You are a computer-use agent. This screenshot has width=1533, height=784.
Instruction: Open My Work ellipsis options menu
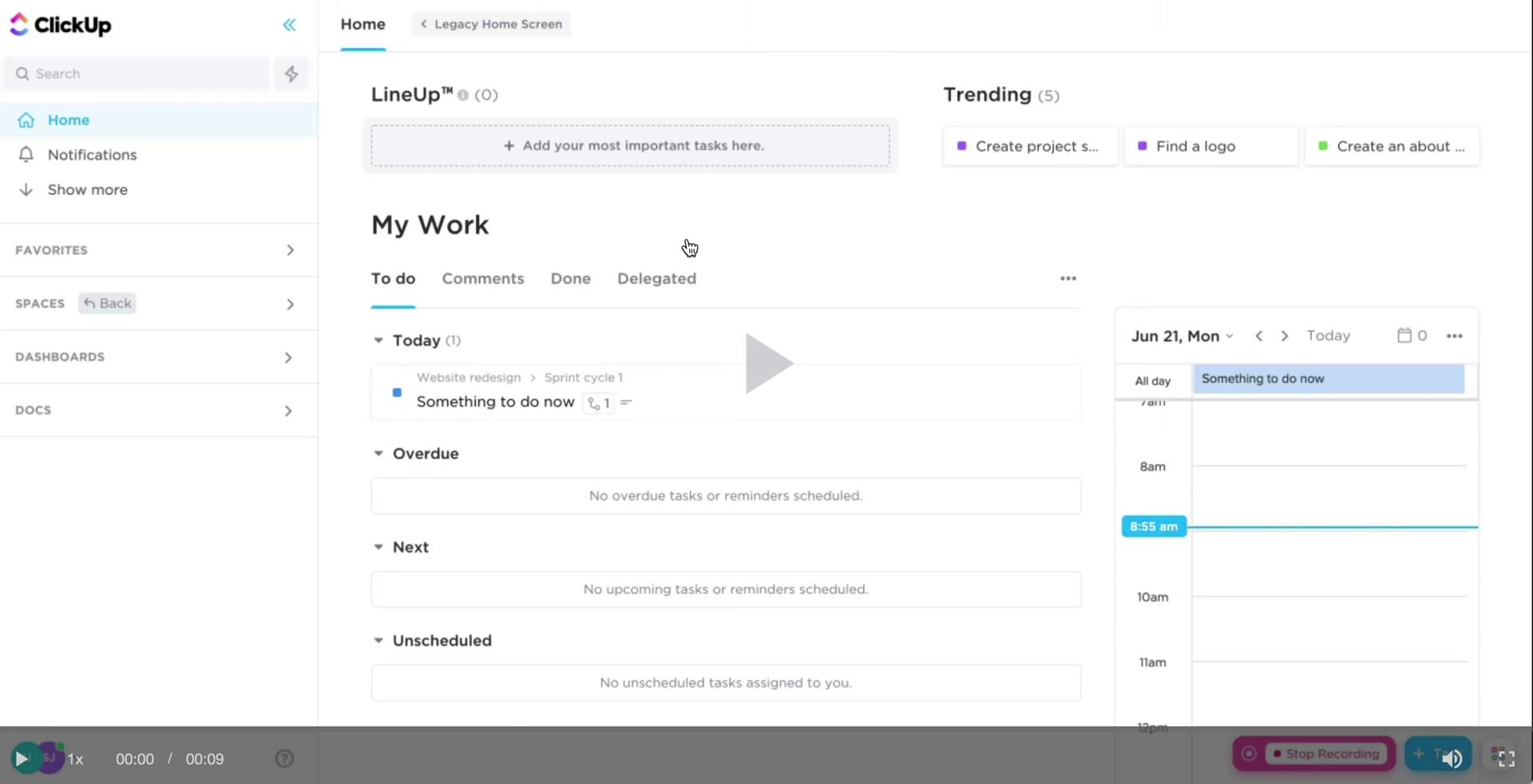1068,279
